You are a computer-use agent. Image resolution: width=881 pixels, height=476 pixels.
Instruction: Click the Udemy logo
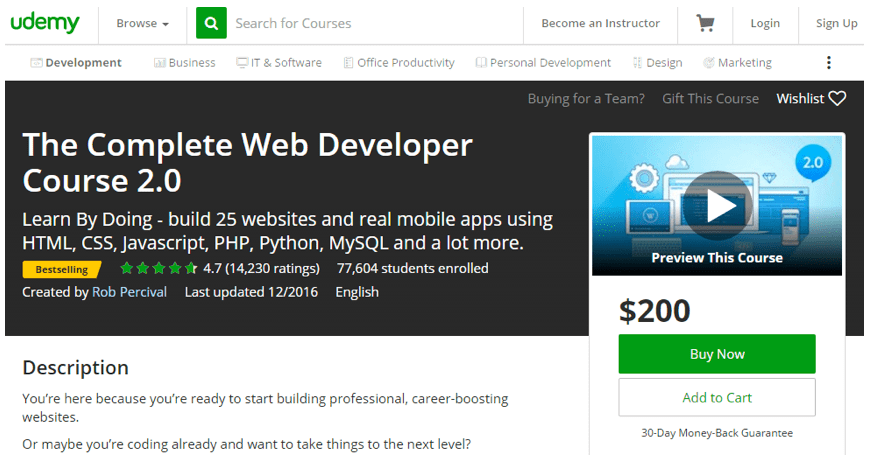[45, 22]
